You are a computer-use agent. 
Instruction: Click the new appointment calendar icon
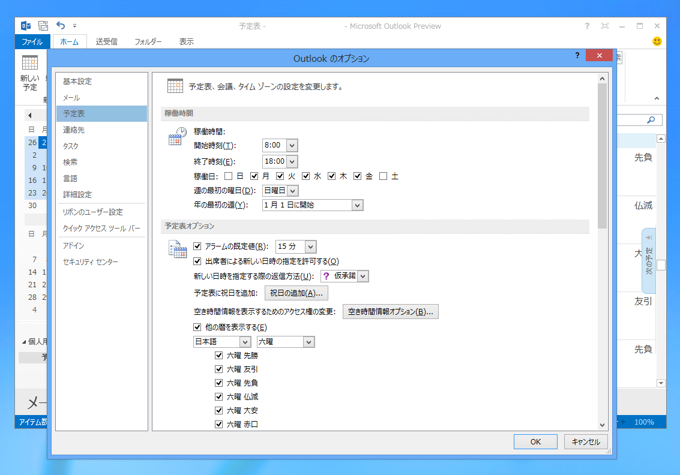point(30,63)
